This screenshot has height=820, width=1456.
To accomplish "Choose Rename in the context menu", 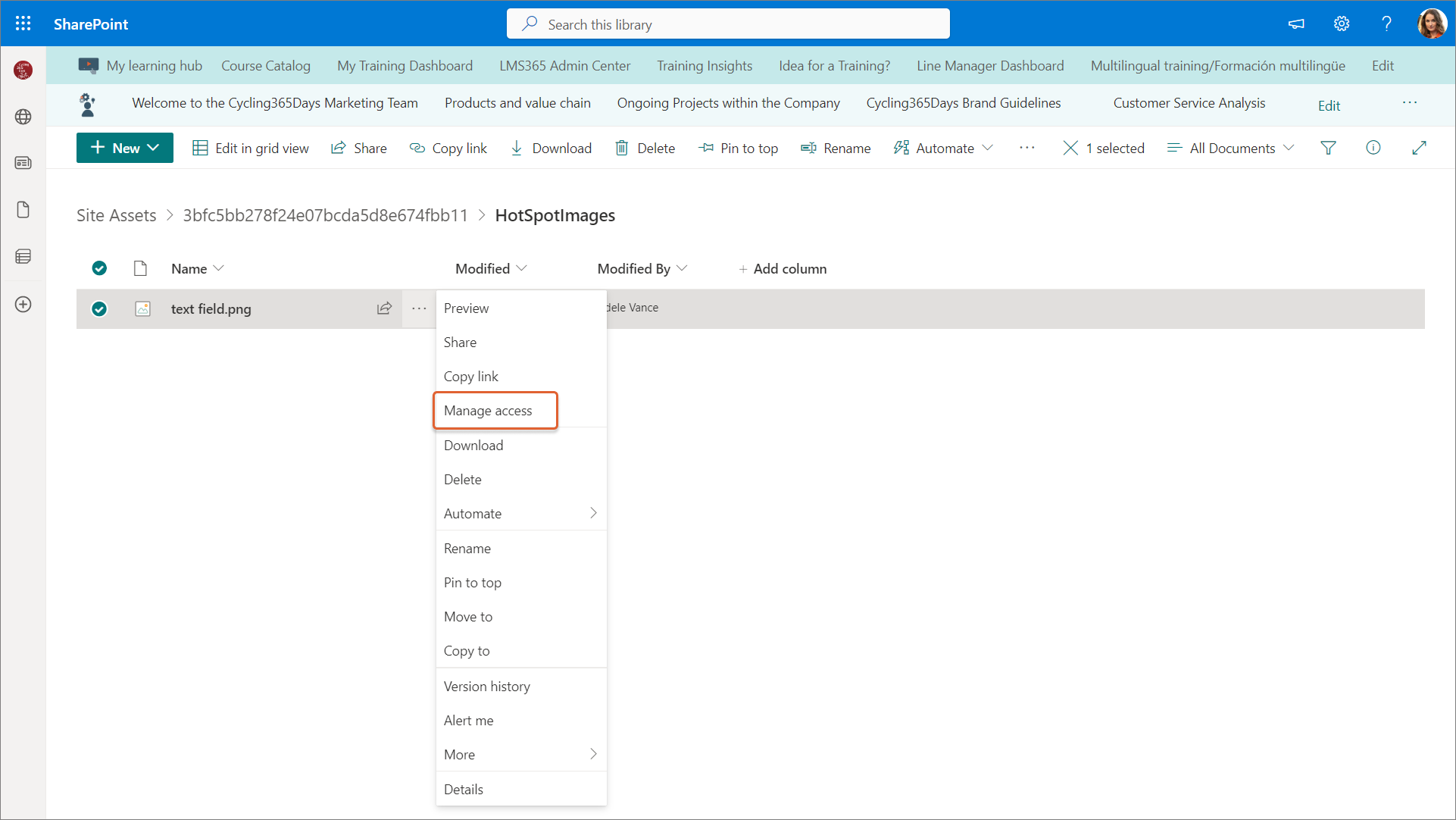I will (521, 548).
